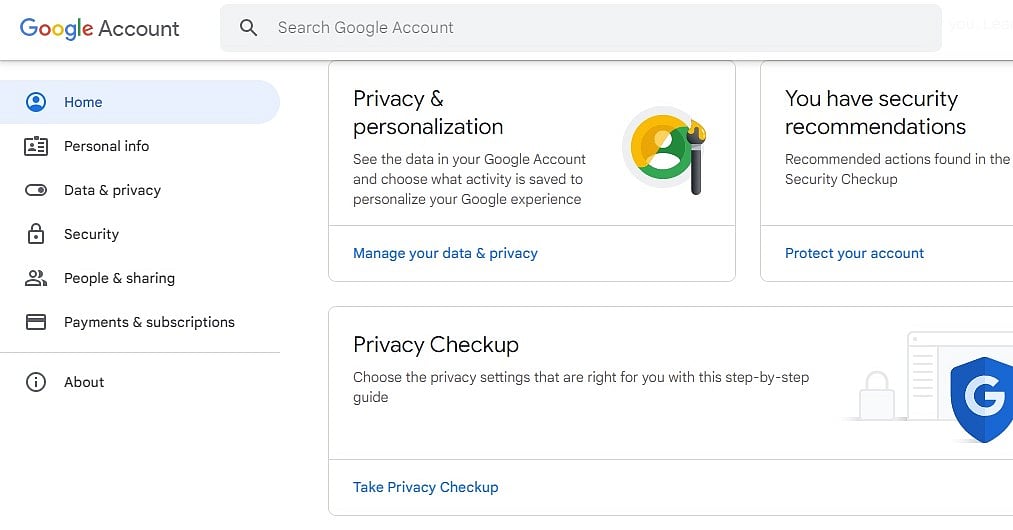Click the search magnifying glass icon
1013x530 pixels.
(249, 28)
